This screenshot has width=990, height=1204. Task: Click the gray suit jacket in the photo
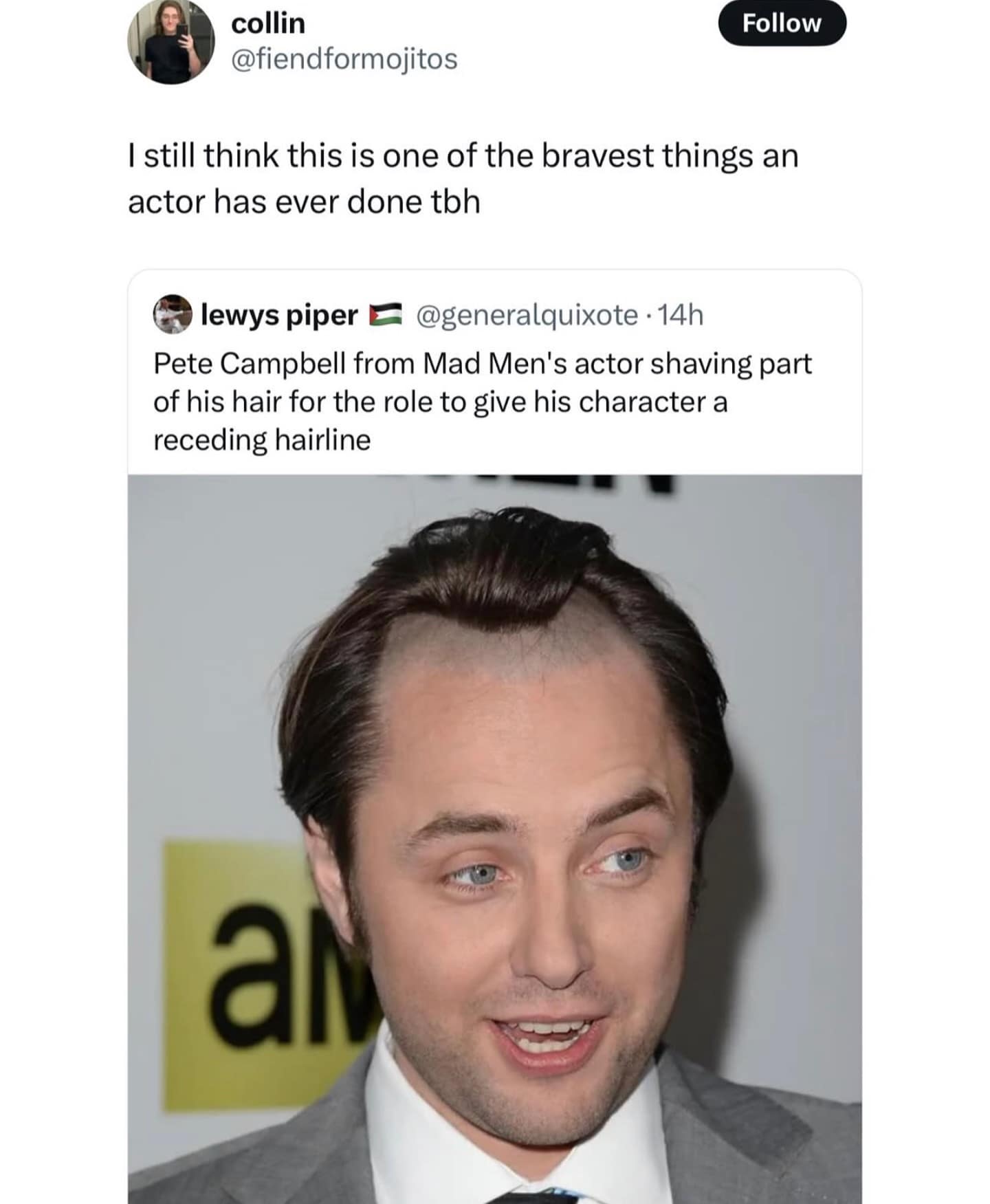(756, 1135)
